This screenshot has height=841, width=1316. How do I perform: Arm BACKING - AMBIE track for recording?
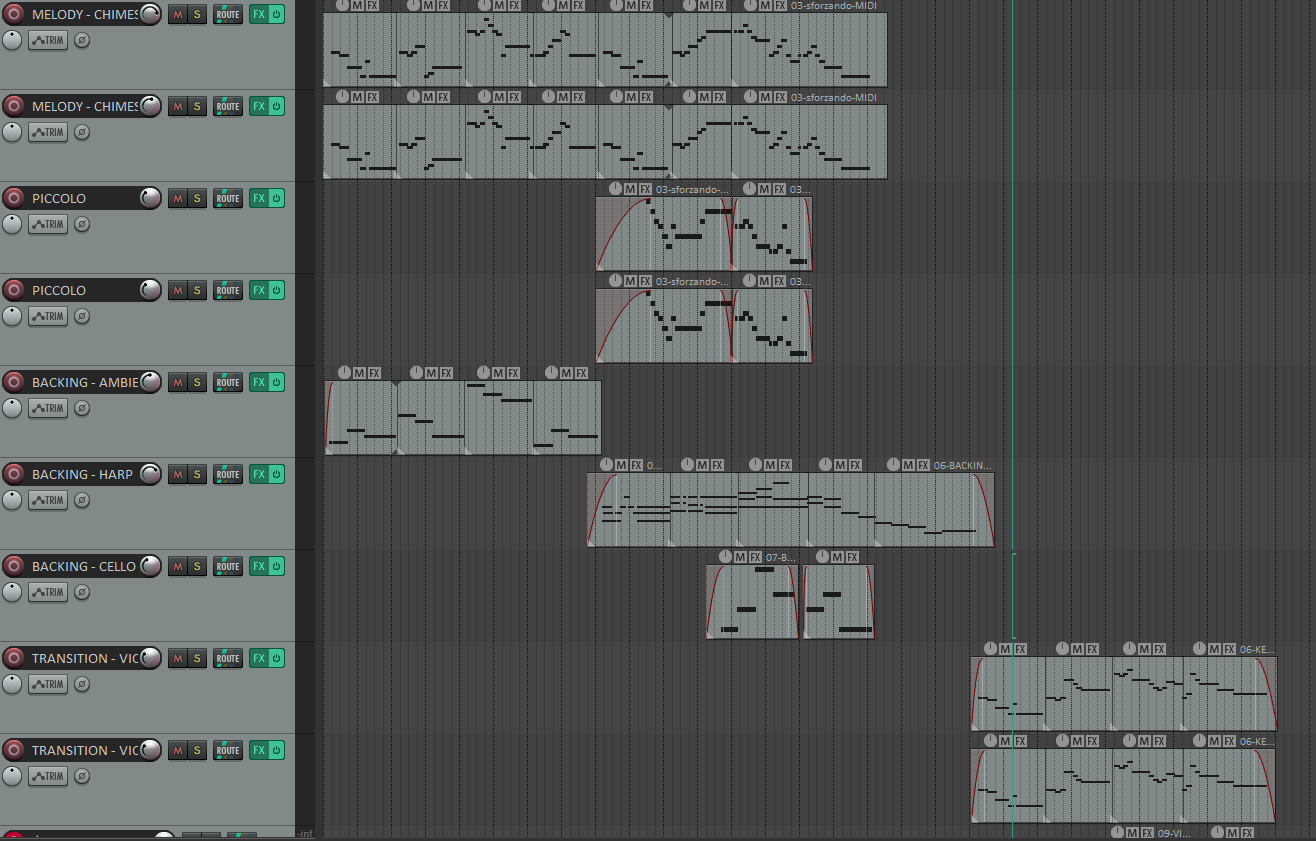pyautogui.click(x=14, y=382)
